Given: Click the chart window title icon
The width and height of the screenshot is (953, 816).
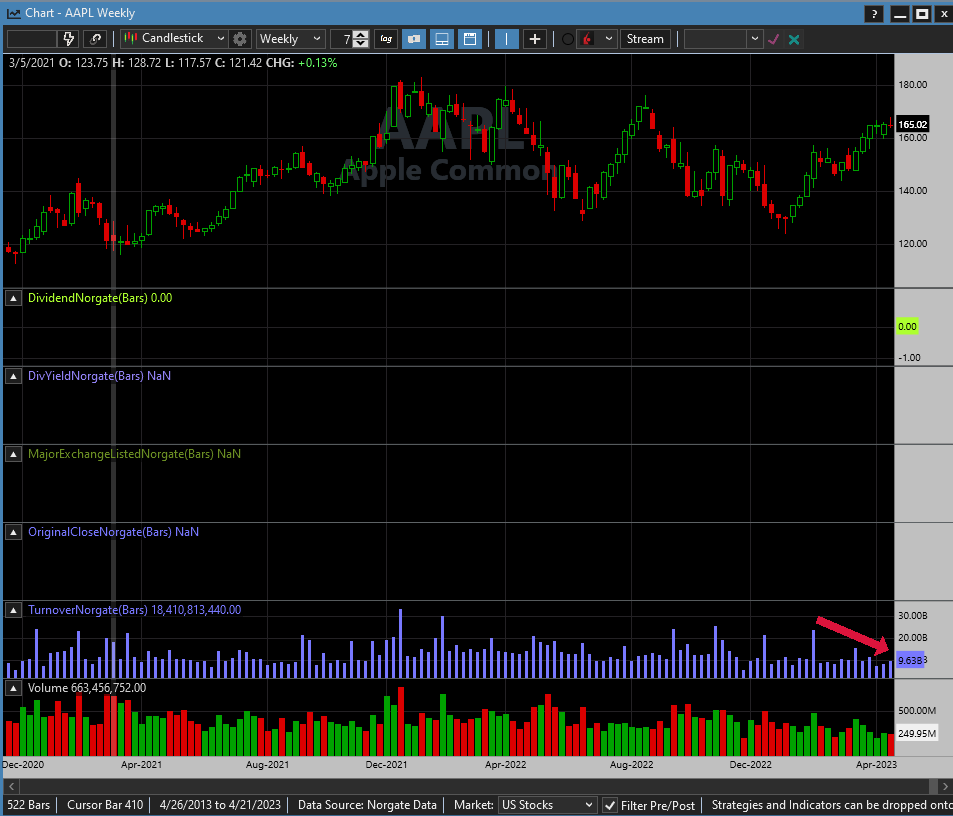Looking at the screenshot, I should tap(13, 13).
